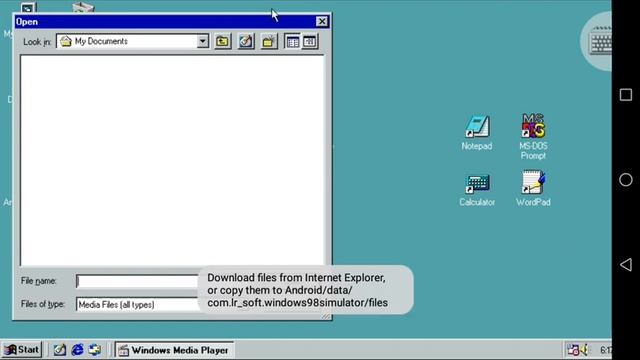Click the View Desktop toolbar icon
The image size is (640, 360).
click(246, 41)
